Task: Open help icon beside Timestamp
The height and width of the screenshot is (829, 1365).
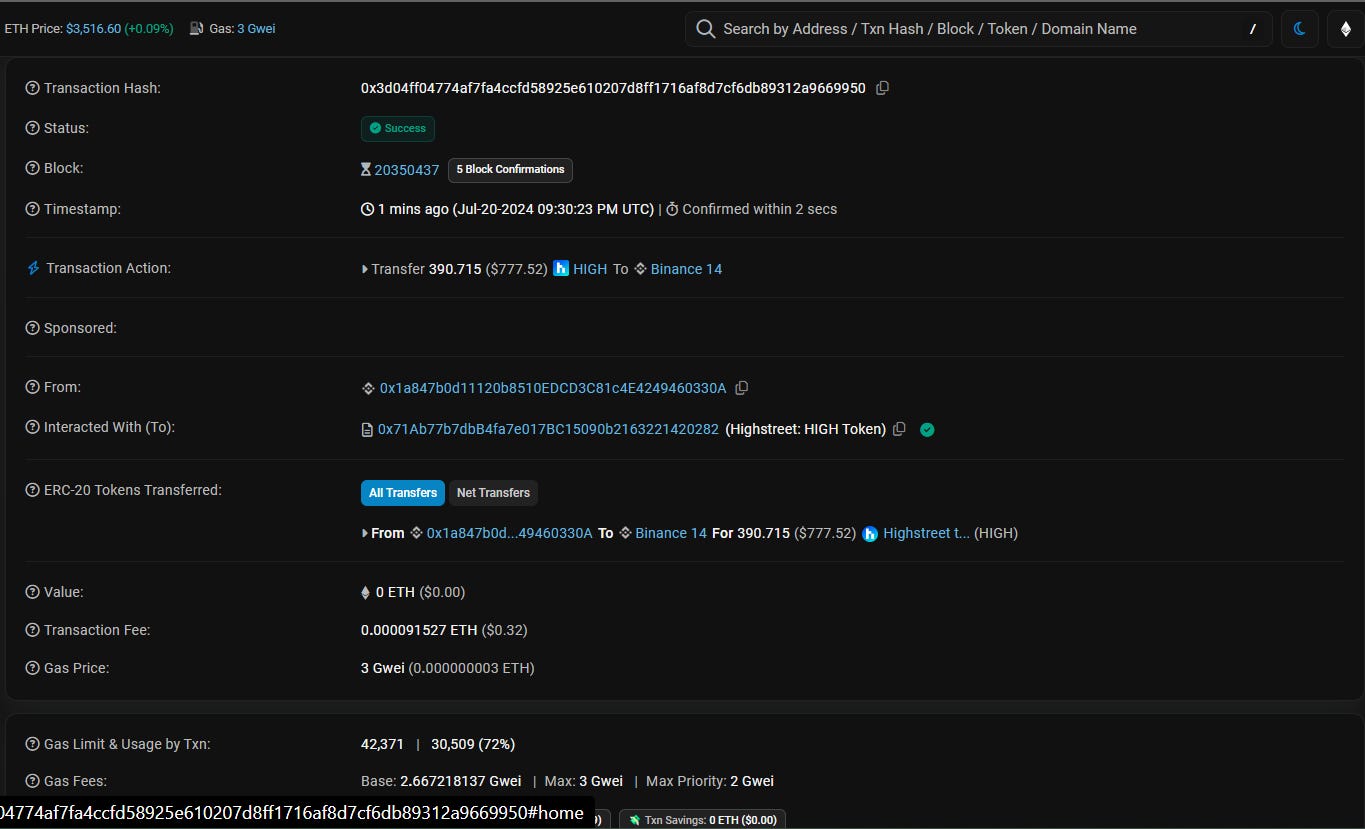Action: pos(32,209)
